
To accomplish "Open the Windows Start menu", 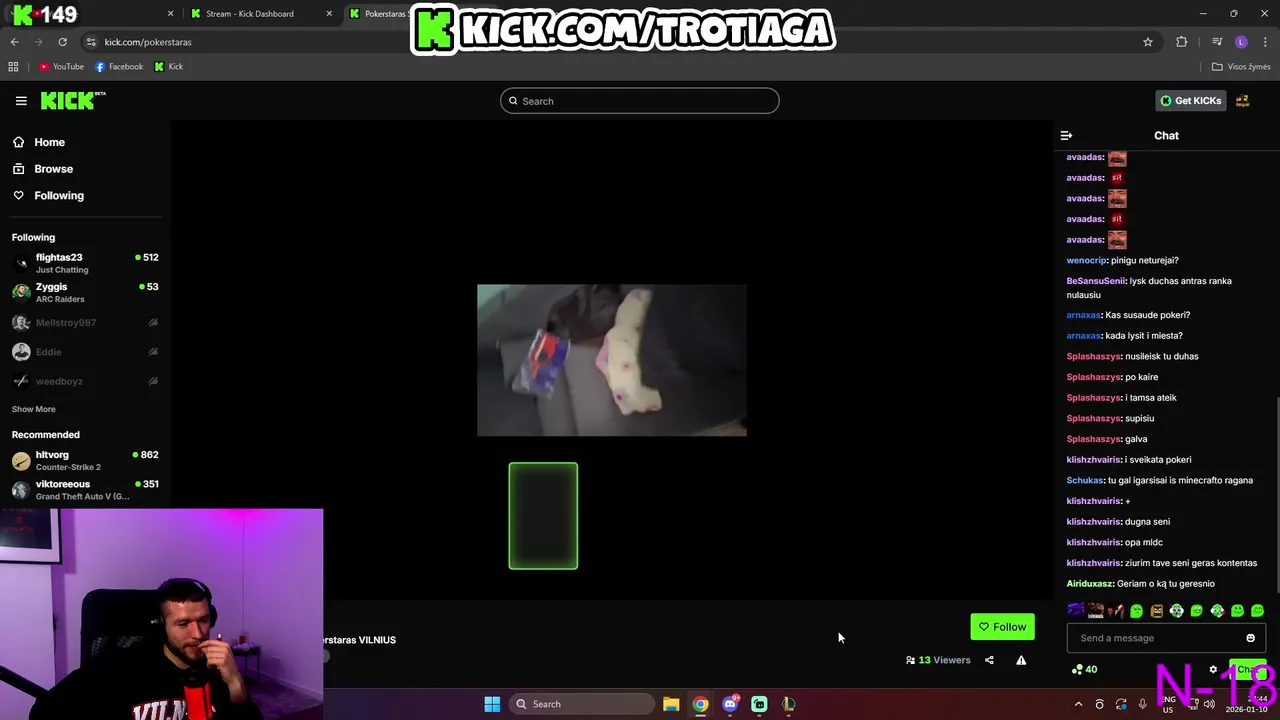I will [492, 704].
